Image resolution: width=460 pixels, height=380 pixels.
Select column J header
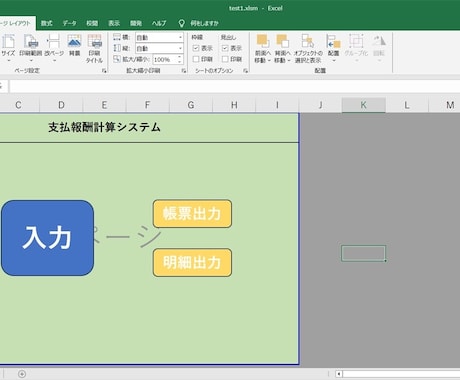coord(320,105)
